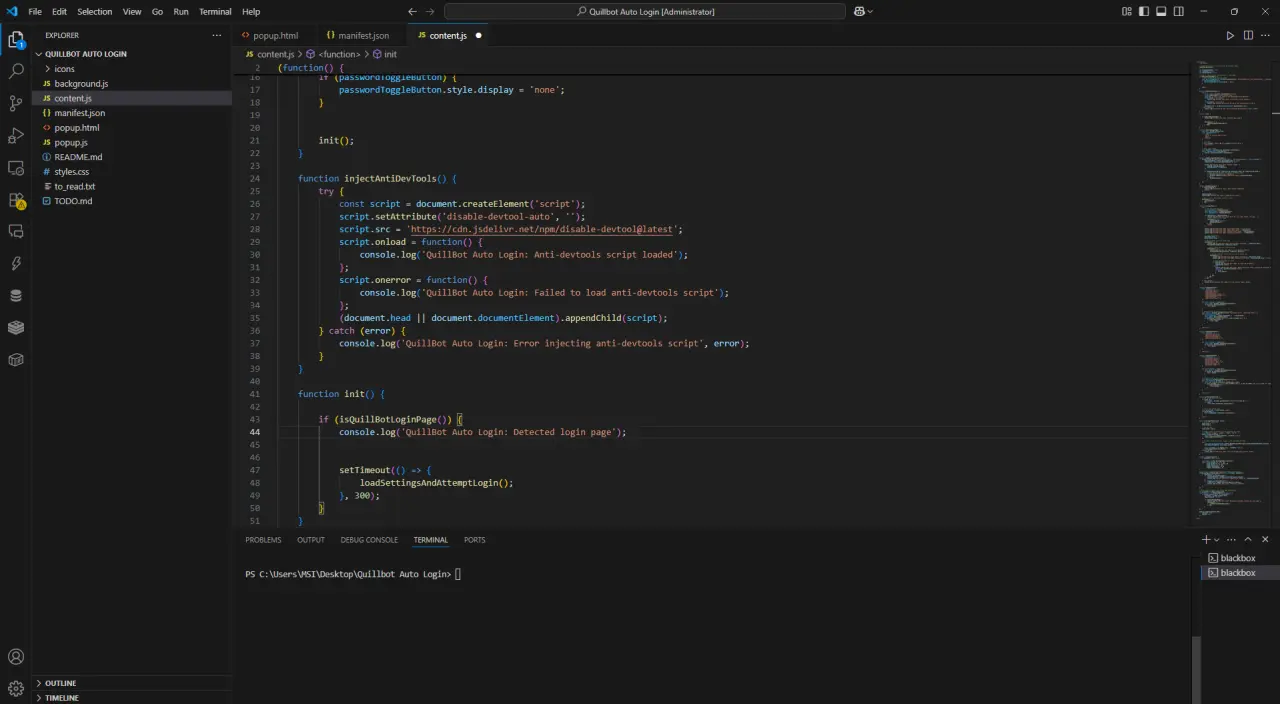Open manifest.json in the explorer
The image size is (1280, 704).
tap(132, 113)
